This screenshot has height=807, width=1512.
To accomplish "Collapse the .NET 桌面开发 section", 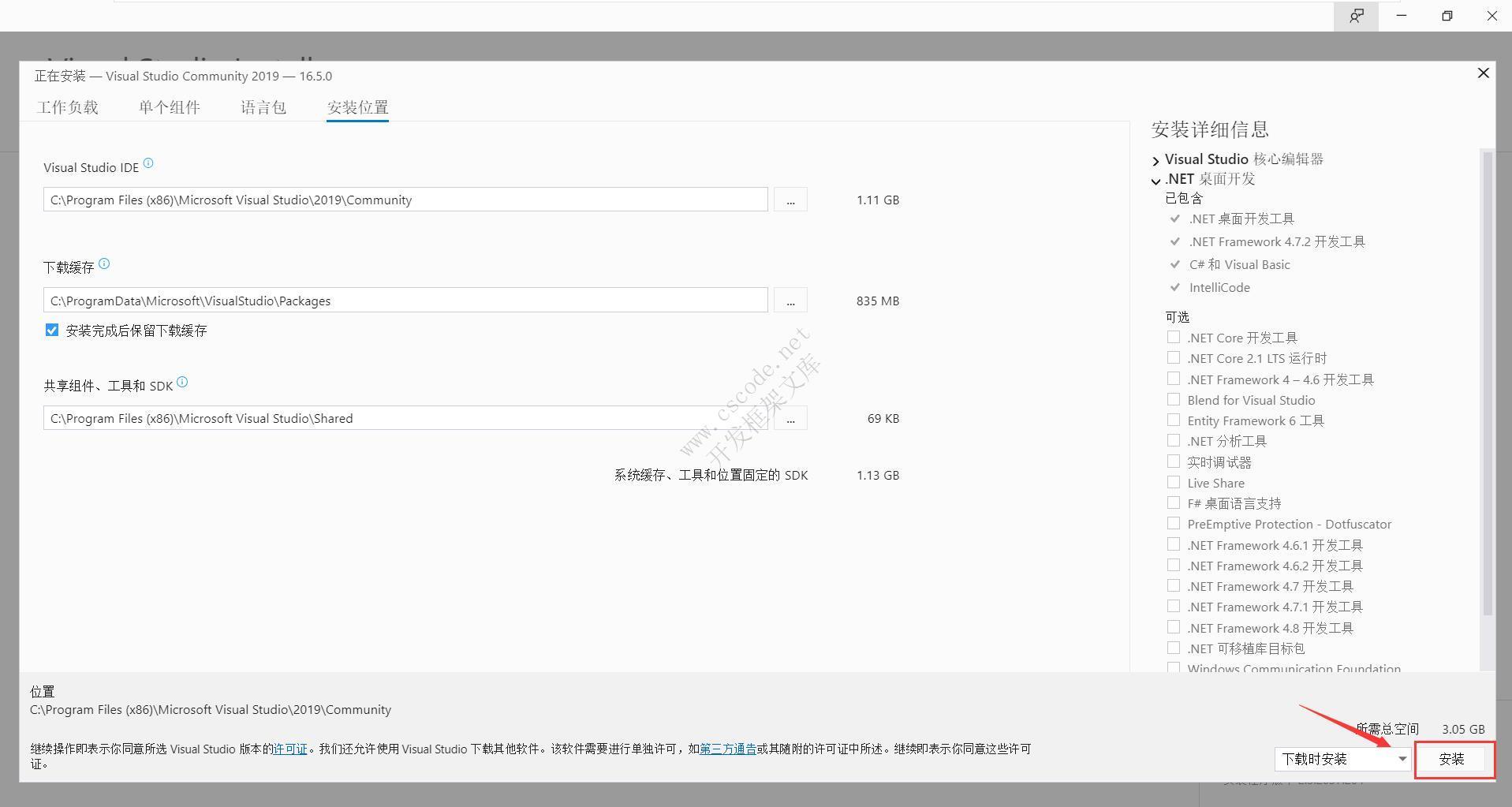I will click(x=1155, y=179).
